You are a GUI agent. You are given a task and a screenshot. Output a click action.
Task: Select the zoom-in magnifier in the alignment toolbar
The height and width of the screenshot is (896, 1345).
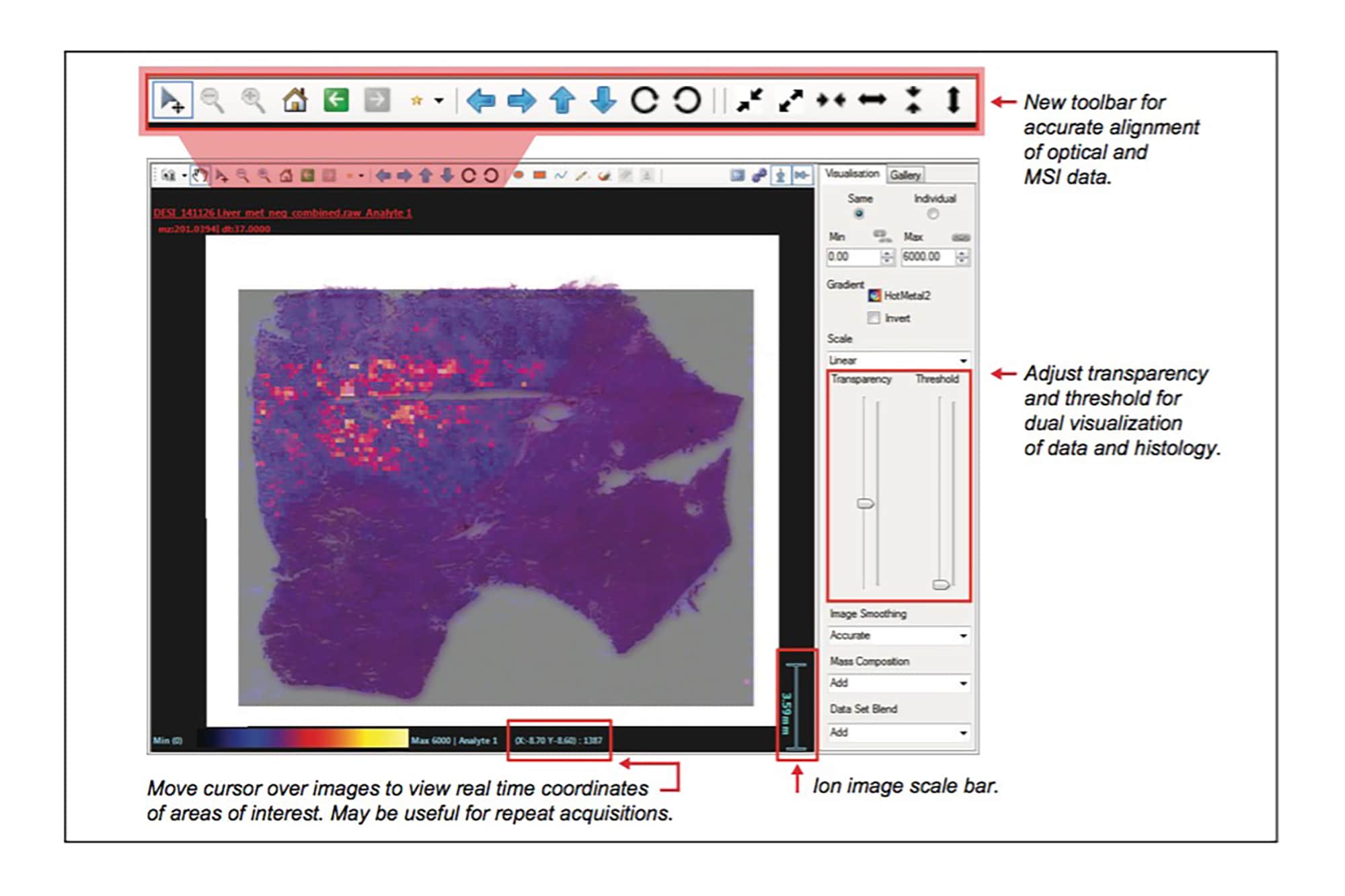tap(252, 101)
